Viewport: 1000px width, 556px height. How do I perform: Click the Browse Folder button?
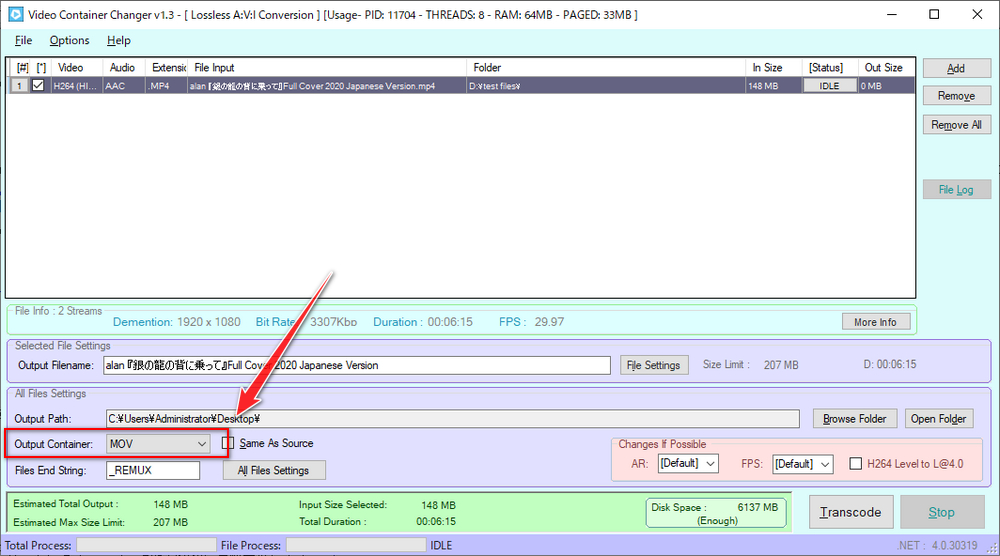click(854, 419)
